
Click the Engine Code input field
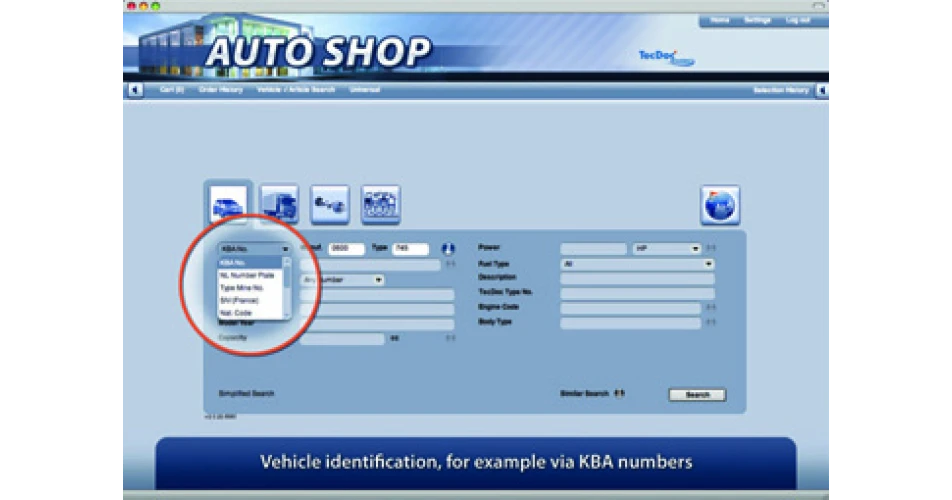pos(630,308)
